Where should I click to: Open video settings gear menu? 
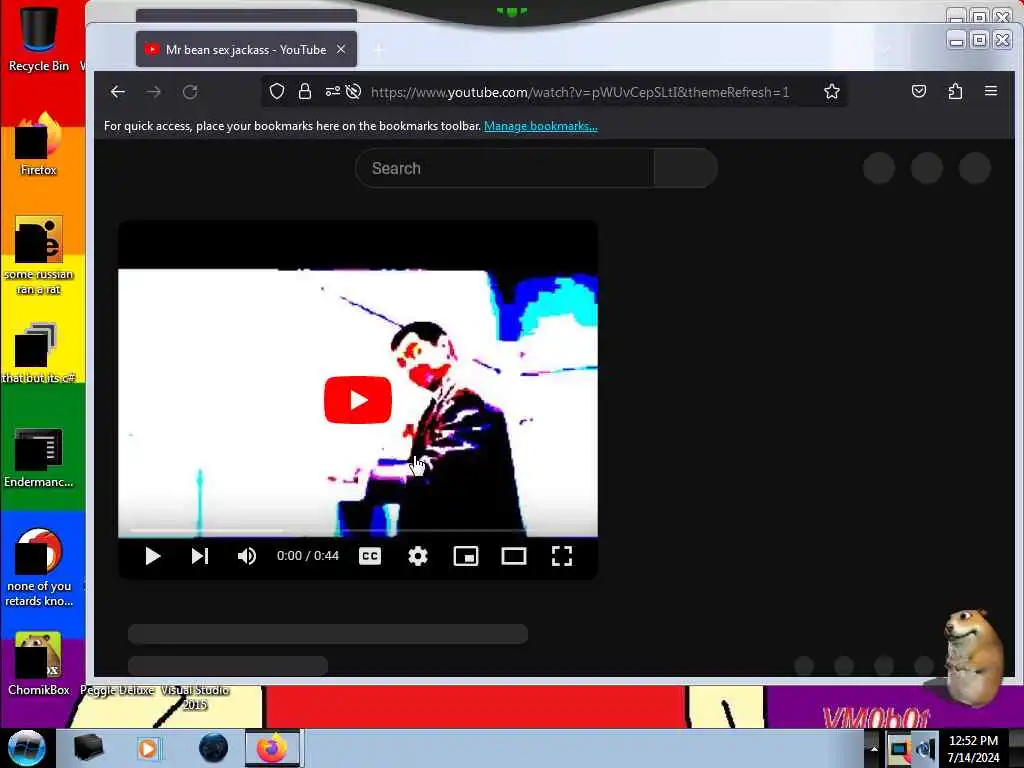click(x=418, y=556)
